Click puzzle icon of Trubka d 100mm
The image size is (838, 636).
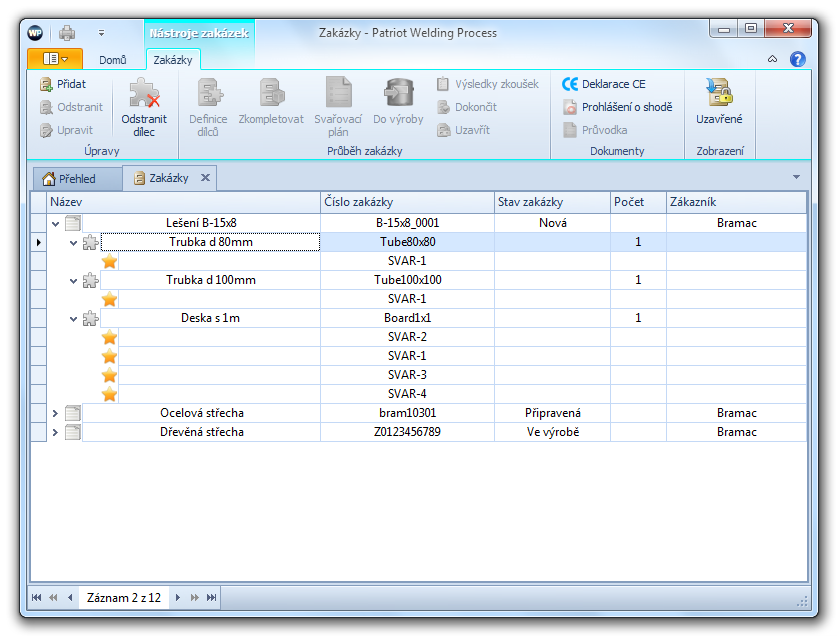coord(91,280)
